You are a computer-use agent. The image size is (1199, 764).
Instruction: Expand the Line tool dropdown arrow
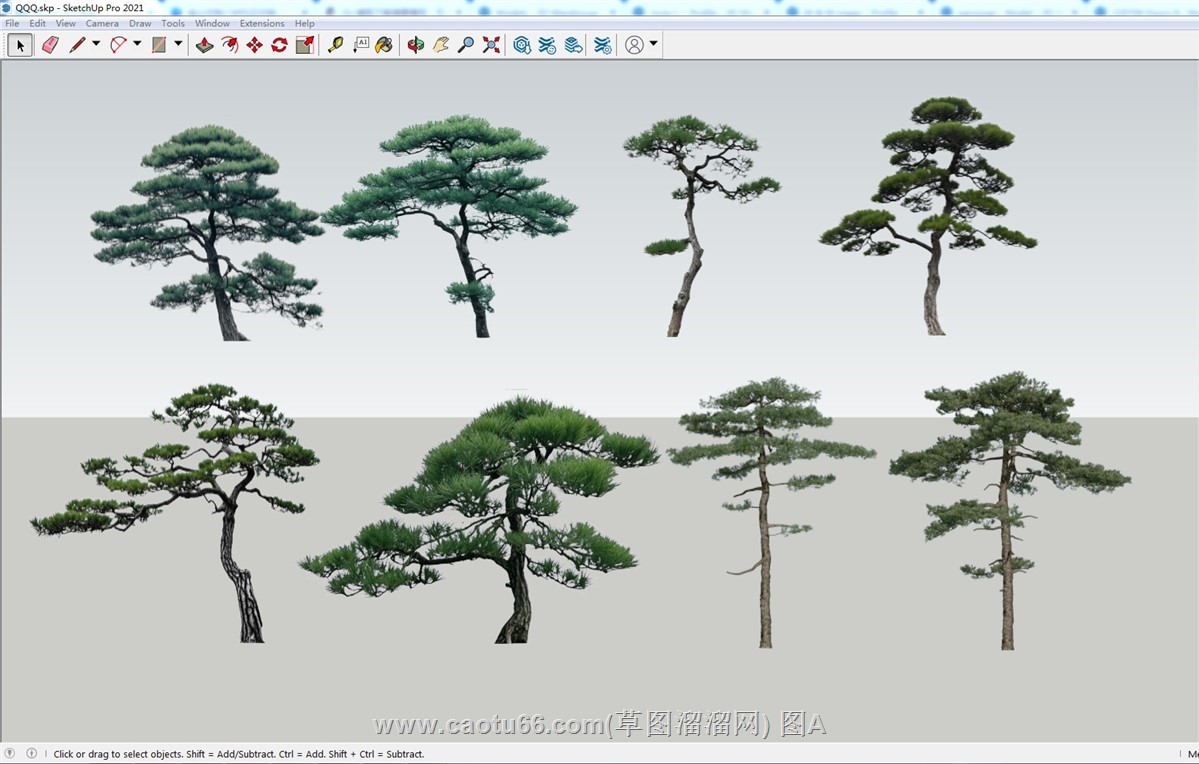coord(96,44)
